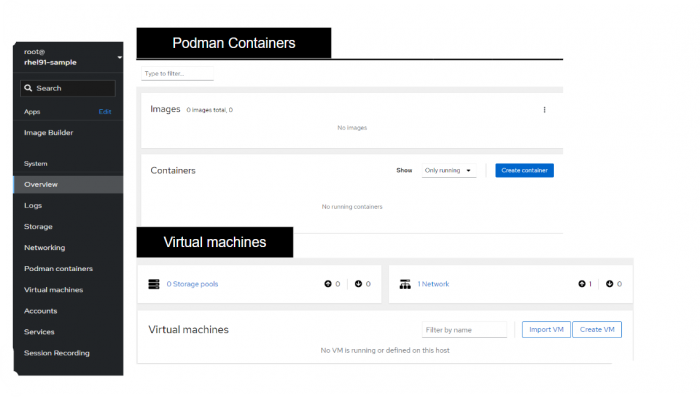Click the network active up-arrow icon
This screenshot has width=700, height=397.
582,284
